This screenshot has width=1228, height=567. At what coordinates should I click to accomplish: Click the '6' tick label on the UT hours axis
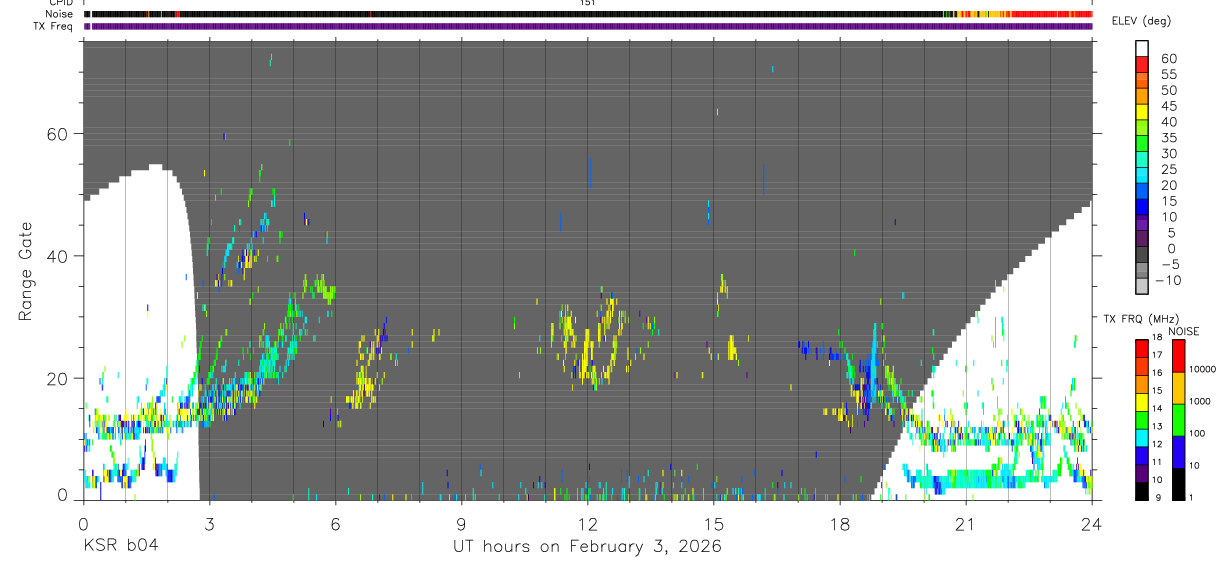pyautogui.click(x=335, y=522)
